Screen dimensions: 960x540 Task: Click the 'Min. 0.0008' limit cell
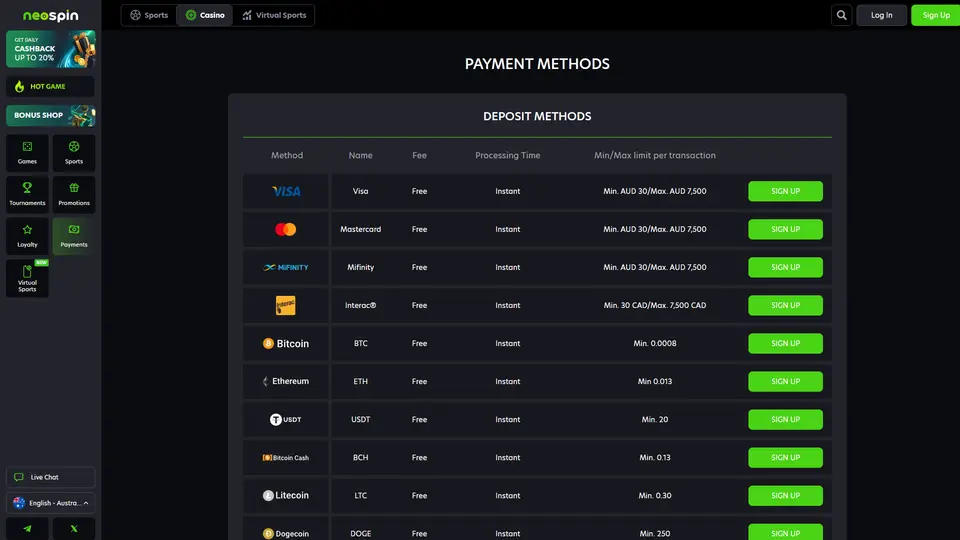point(654,343)
